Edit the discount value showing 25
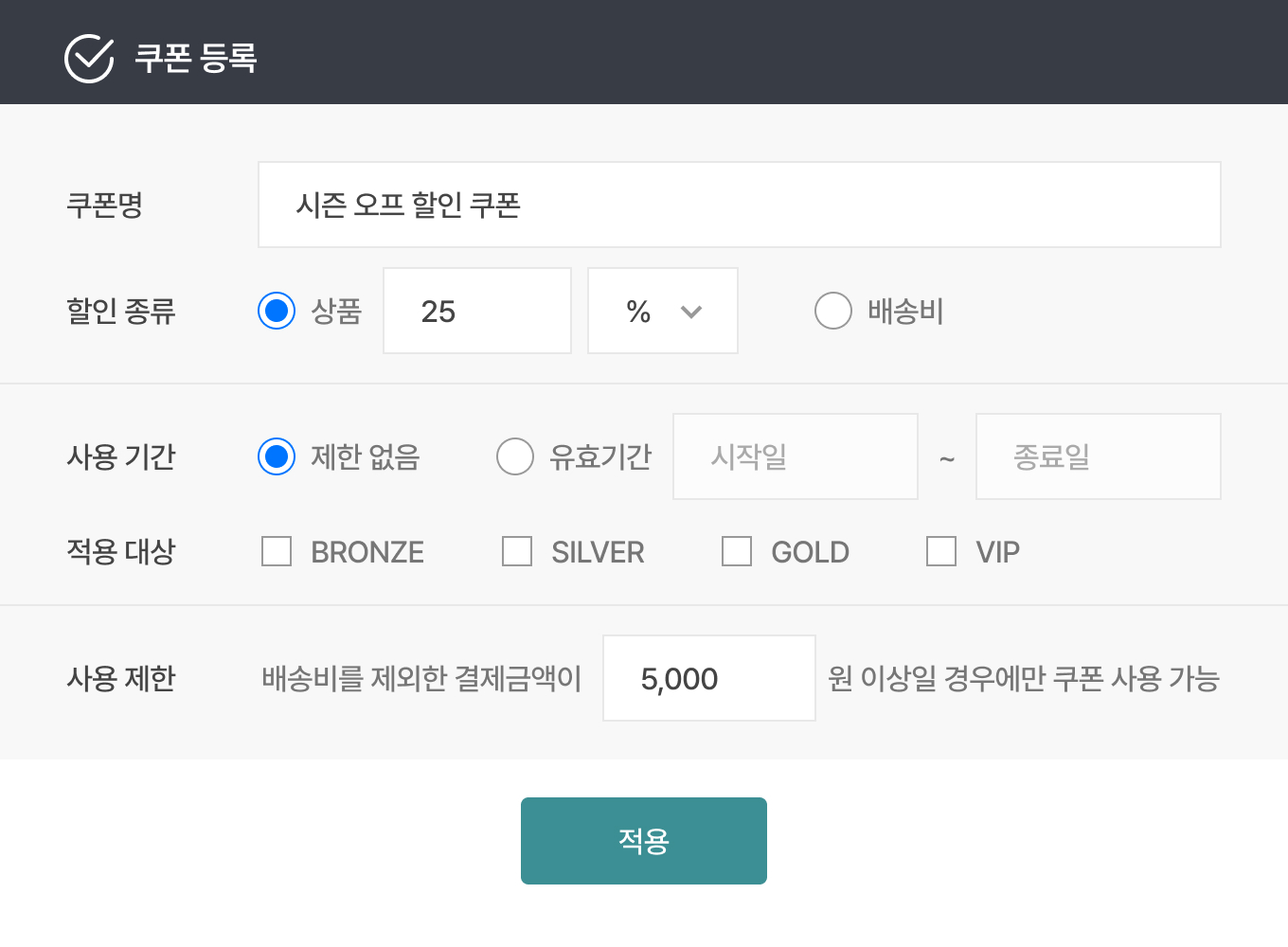1288x947 pixels. point(476,311)
